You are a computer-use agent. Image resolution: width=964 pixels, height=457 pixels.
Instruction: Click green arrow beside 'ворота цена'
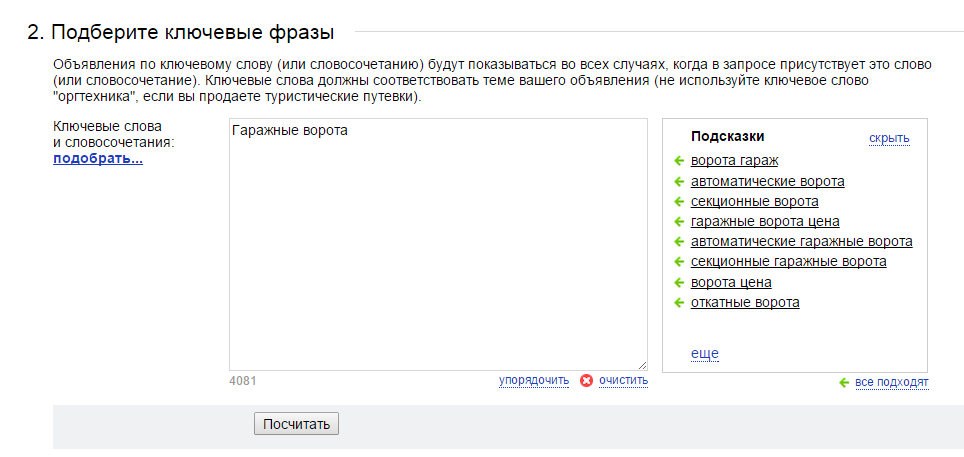point(679,282)
